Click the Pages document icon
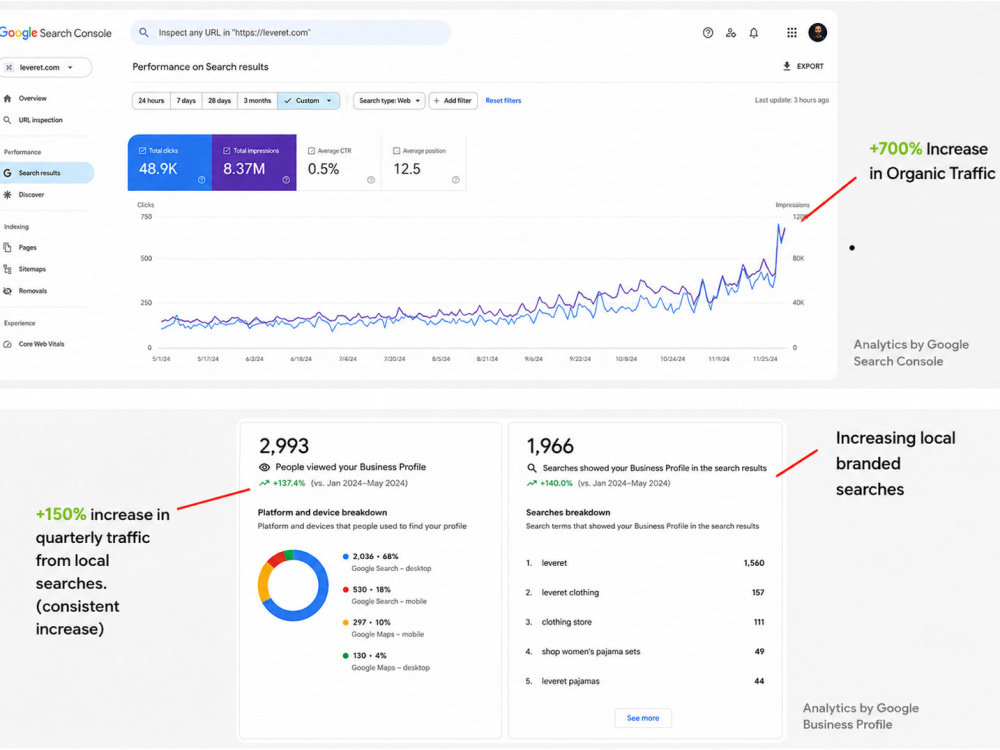Screen dimensions: 1000x750 8,247
